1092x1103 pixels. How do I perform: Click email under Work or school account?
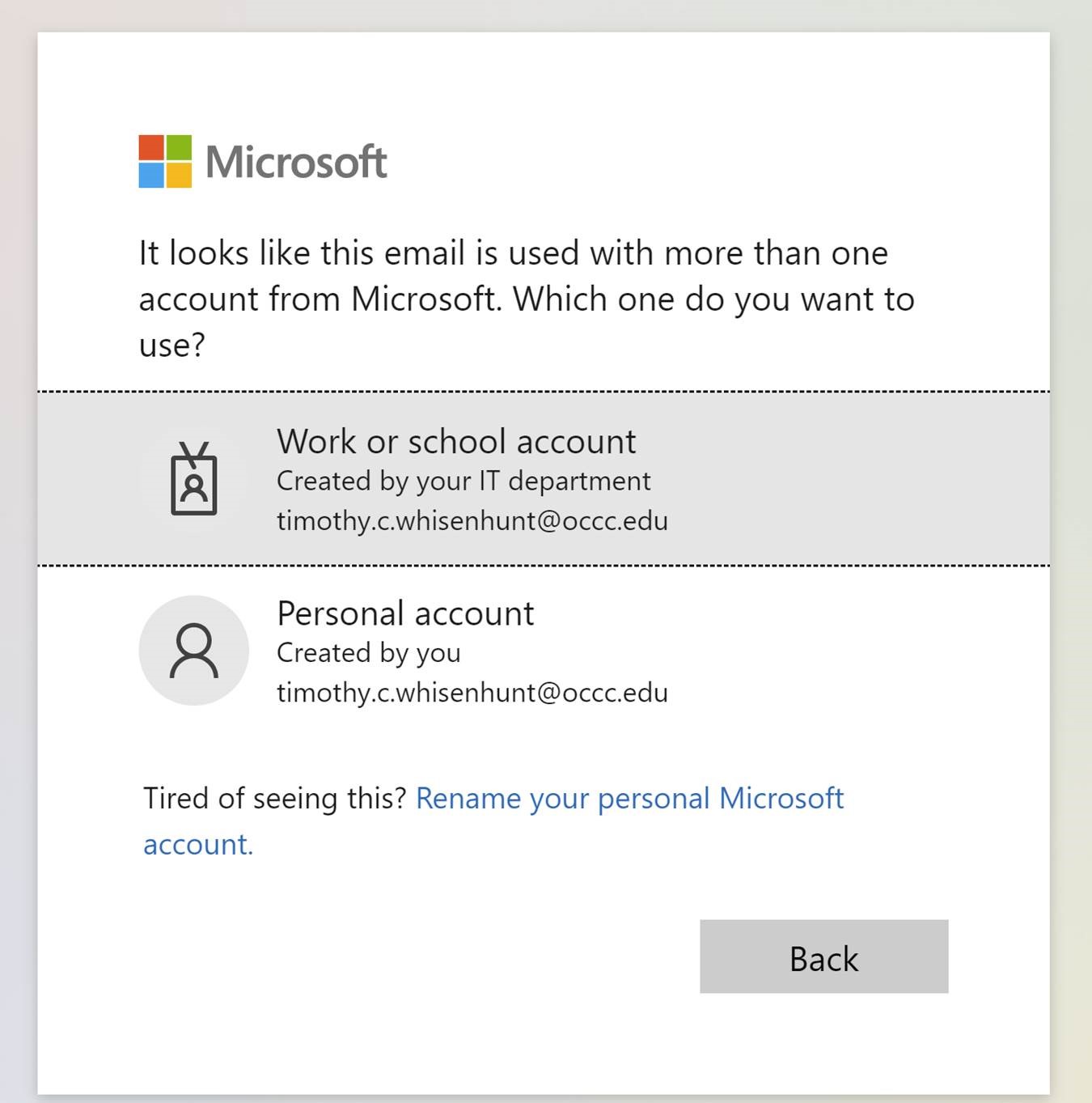[472, 520]
